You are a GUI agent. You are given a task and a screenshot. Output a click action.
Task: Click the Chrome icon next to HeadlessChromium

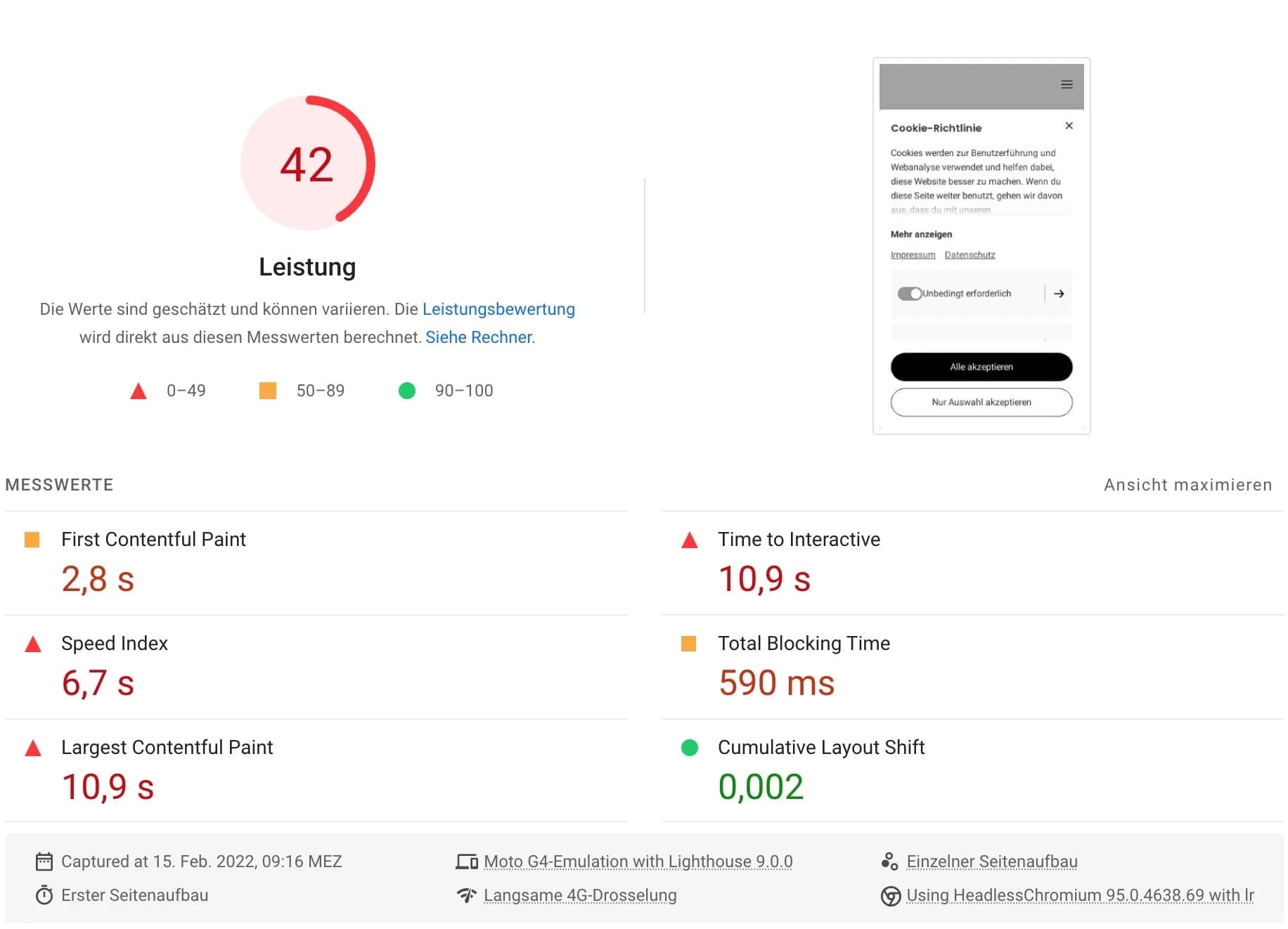click(x=890, y=895)
